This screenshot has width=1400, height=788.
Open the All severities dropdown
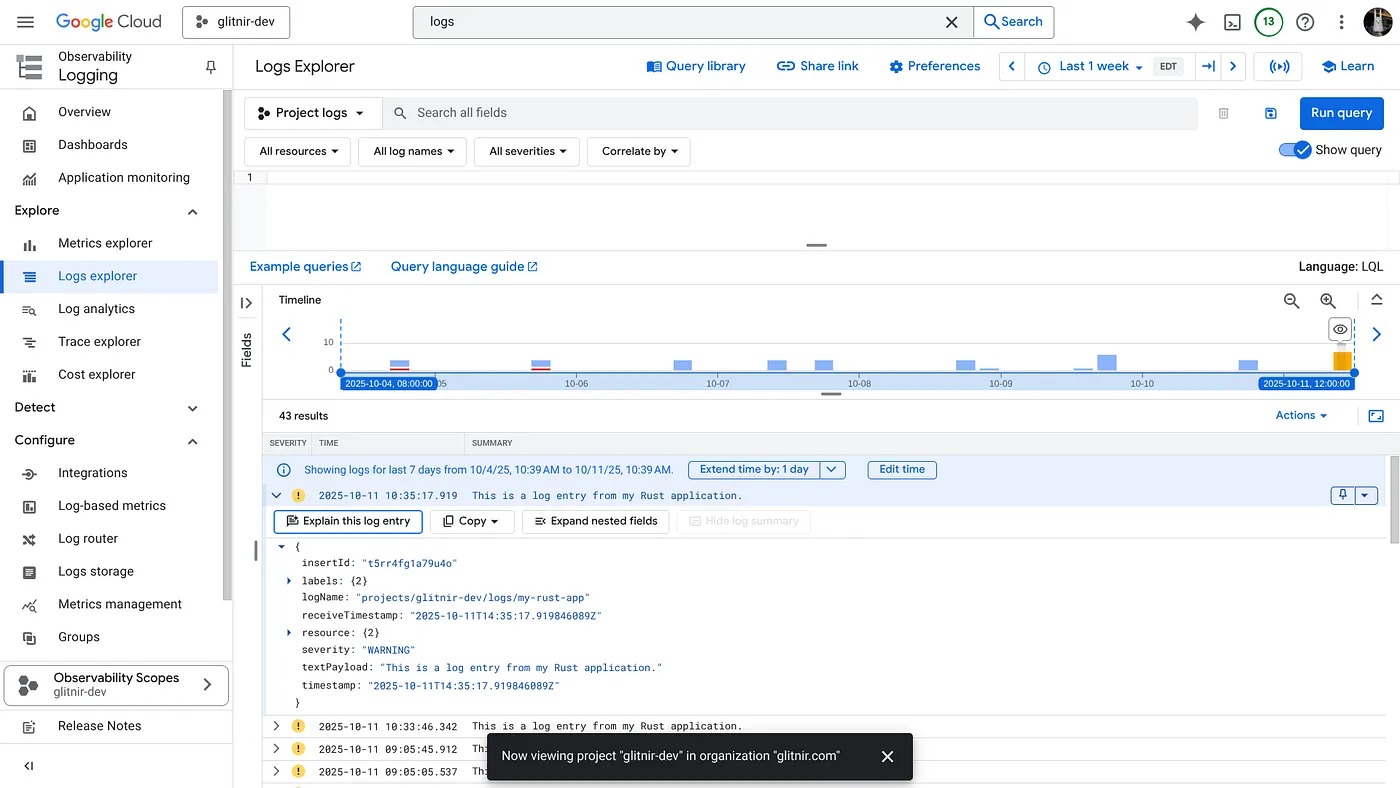tap(527, 152)
